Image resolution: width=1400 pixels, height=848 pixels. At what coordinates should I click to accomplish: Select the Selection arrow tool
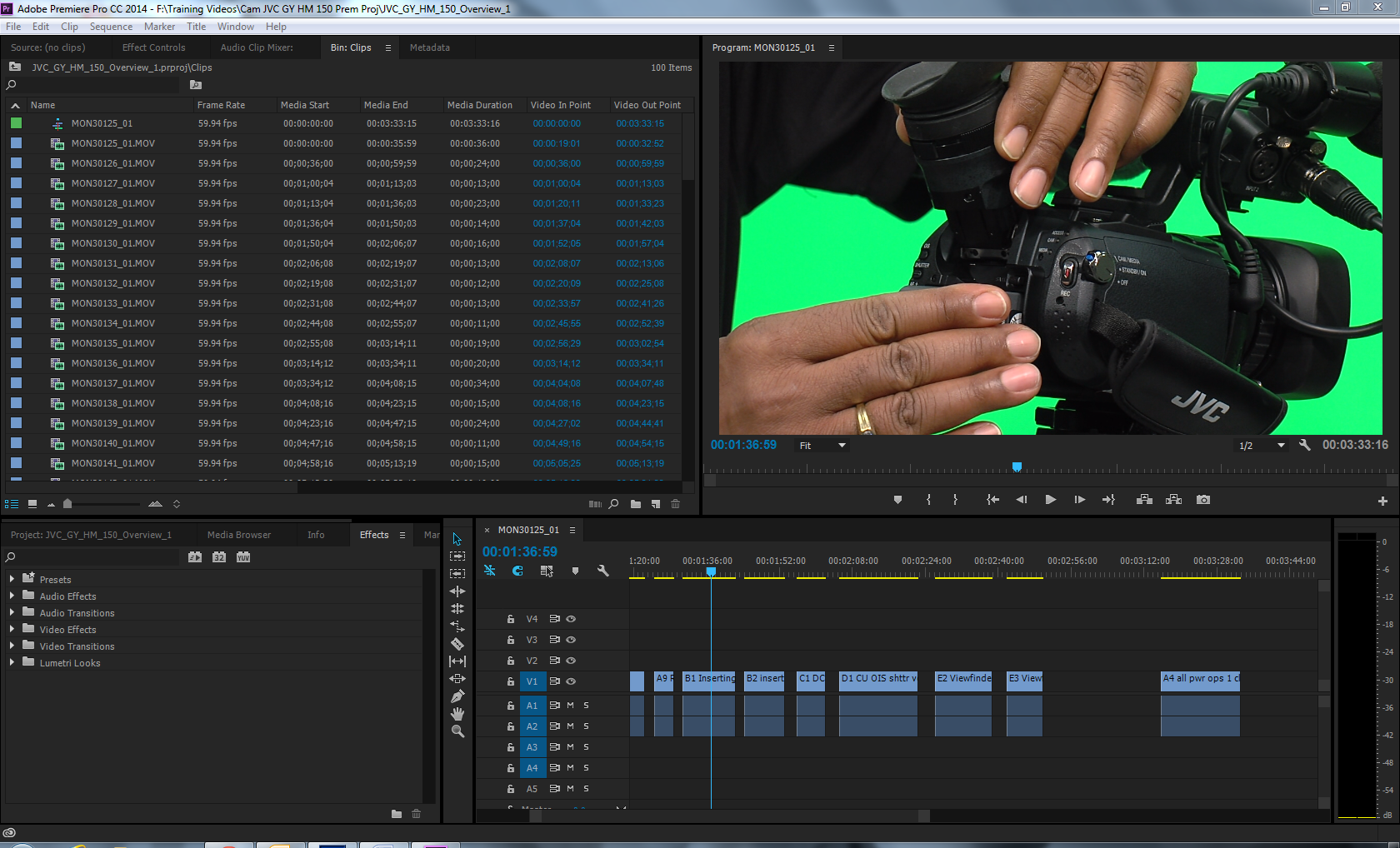457,539
